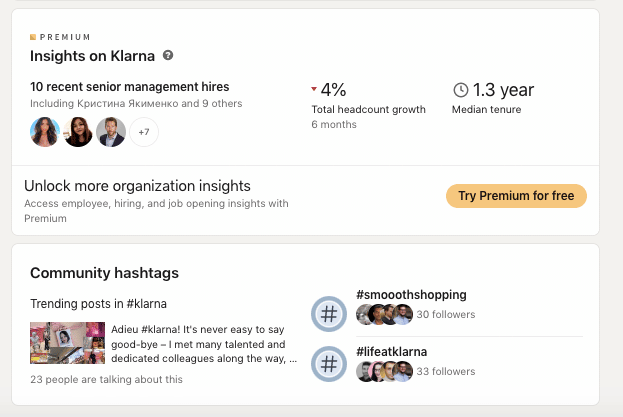Open the #smooothshopping hashtag icon
Image resolution: width=623 pixels, height=417 pixels.
pyautogui.click(x=329, y=314)
